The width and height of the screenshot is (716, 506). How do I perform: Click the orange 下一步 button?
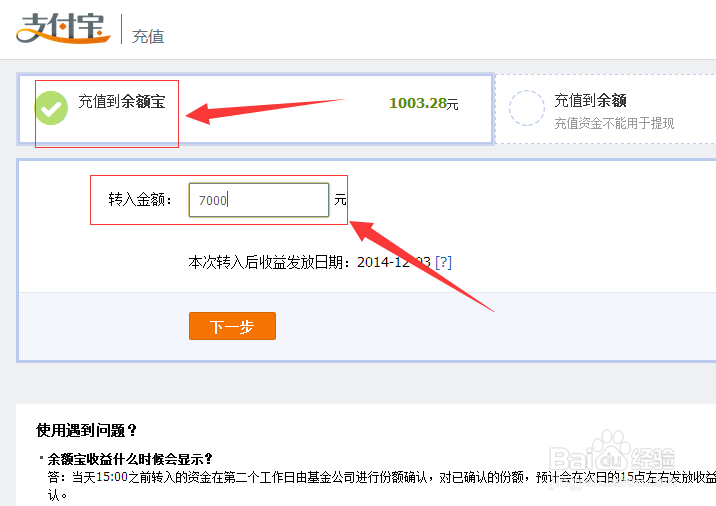pyautogui.click(x=232, y=326)
